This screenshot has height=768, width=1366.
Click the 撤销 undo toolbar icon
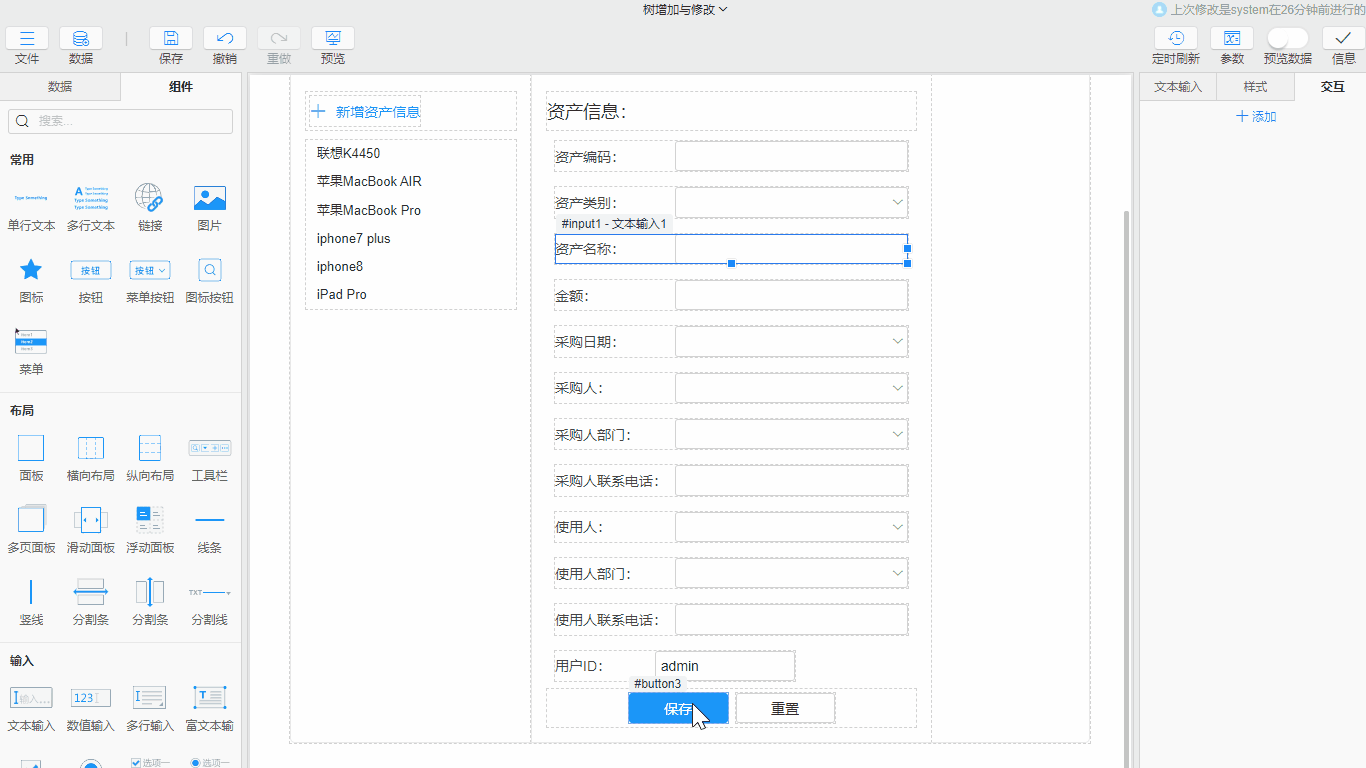(x=224, y=38)
